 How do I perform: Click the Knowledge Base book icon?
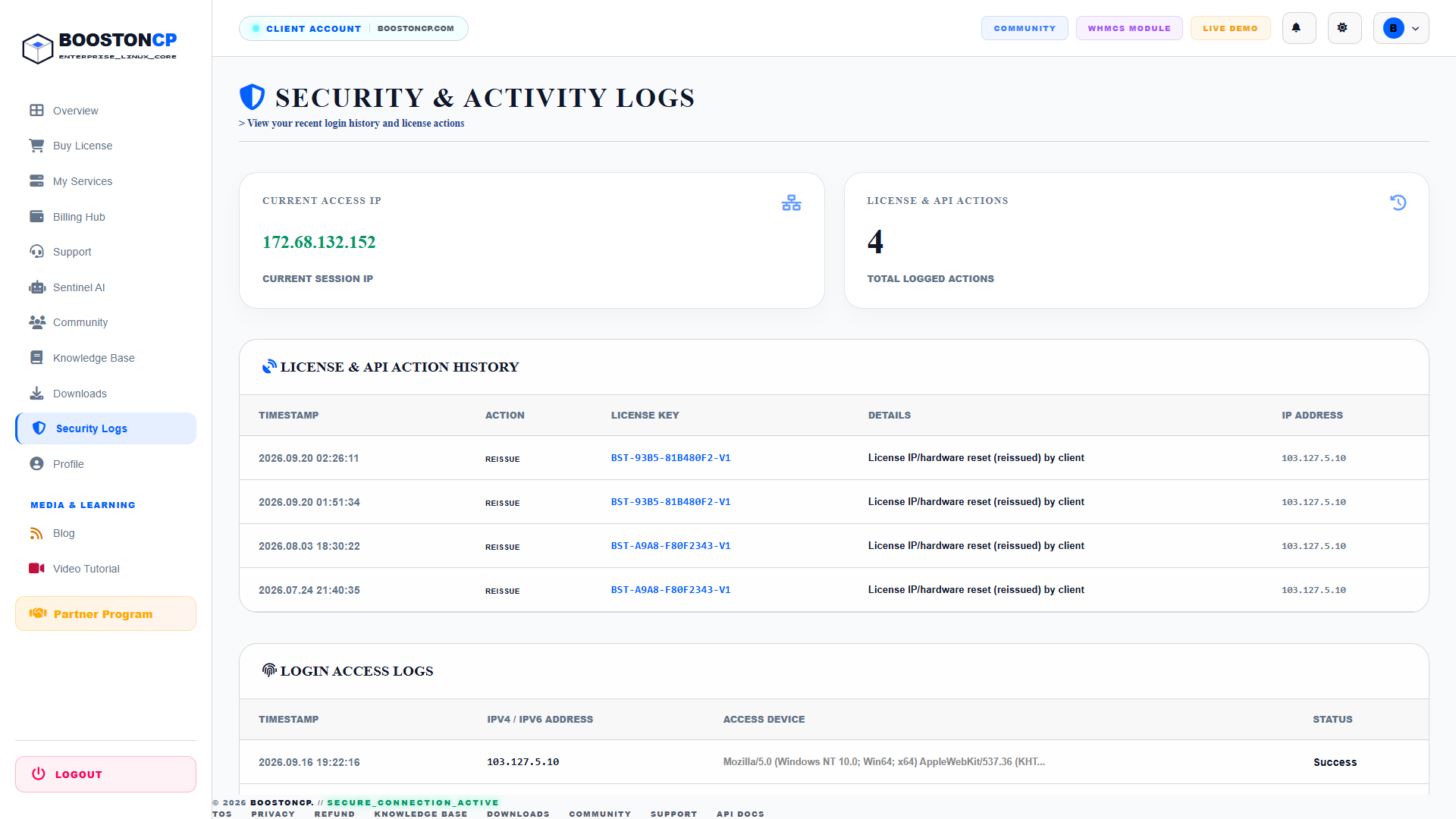click(x=36, y=358)
